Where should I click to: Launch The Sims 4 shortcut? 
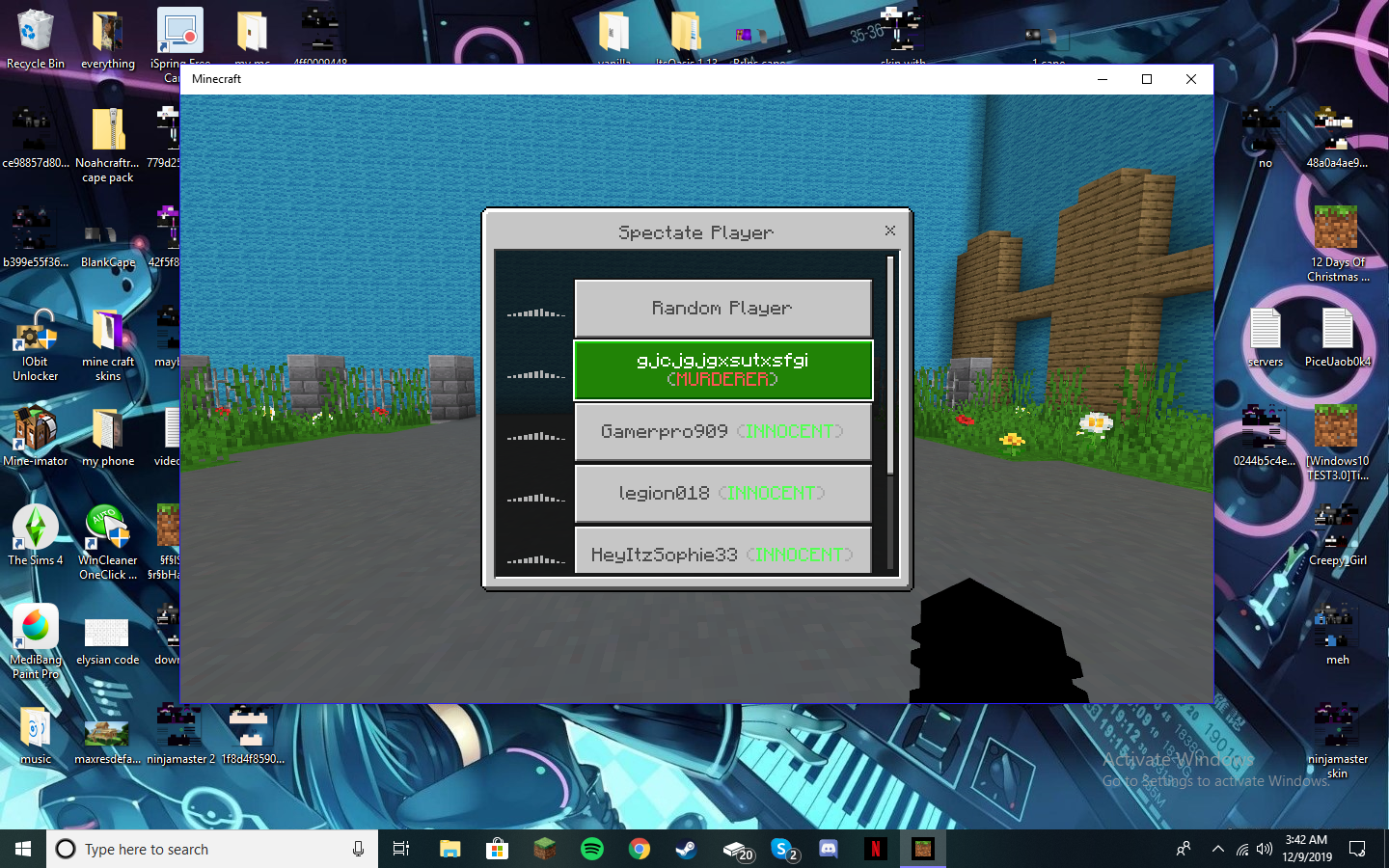[35, 535]
